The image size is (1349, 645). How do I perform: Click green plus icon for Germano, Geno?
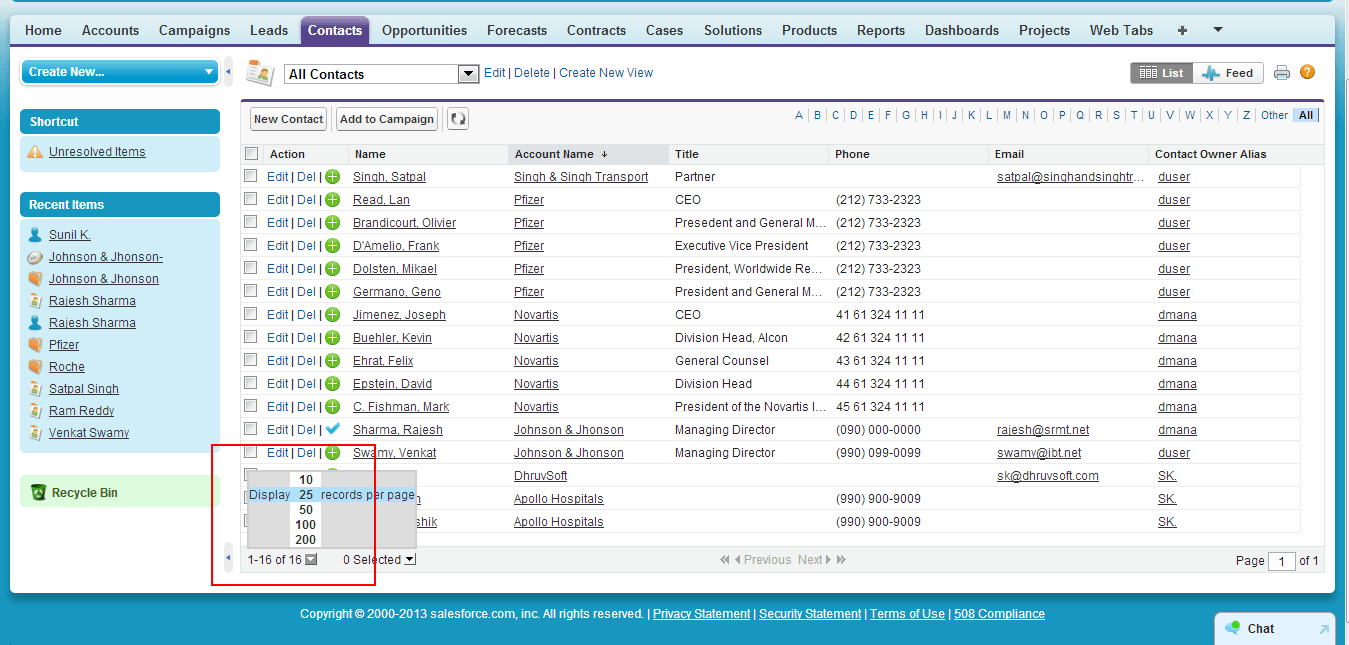[x=333, y=292]
